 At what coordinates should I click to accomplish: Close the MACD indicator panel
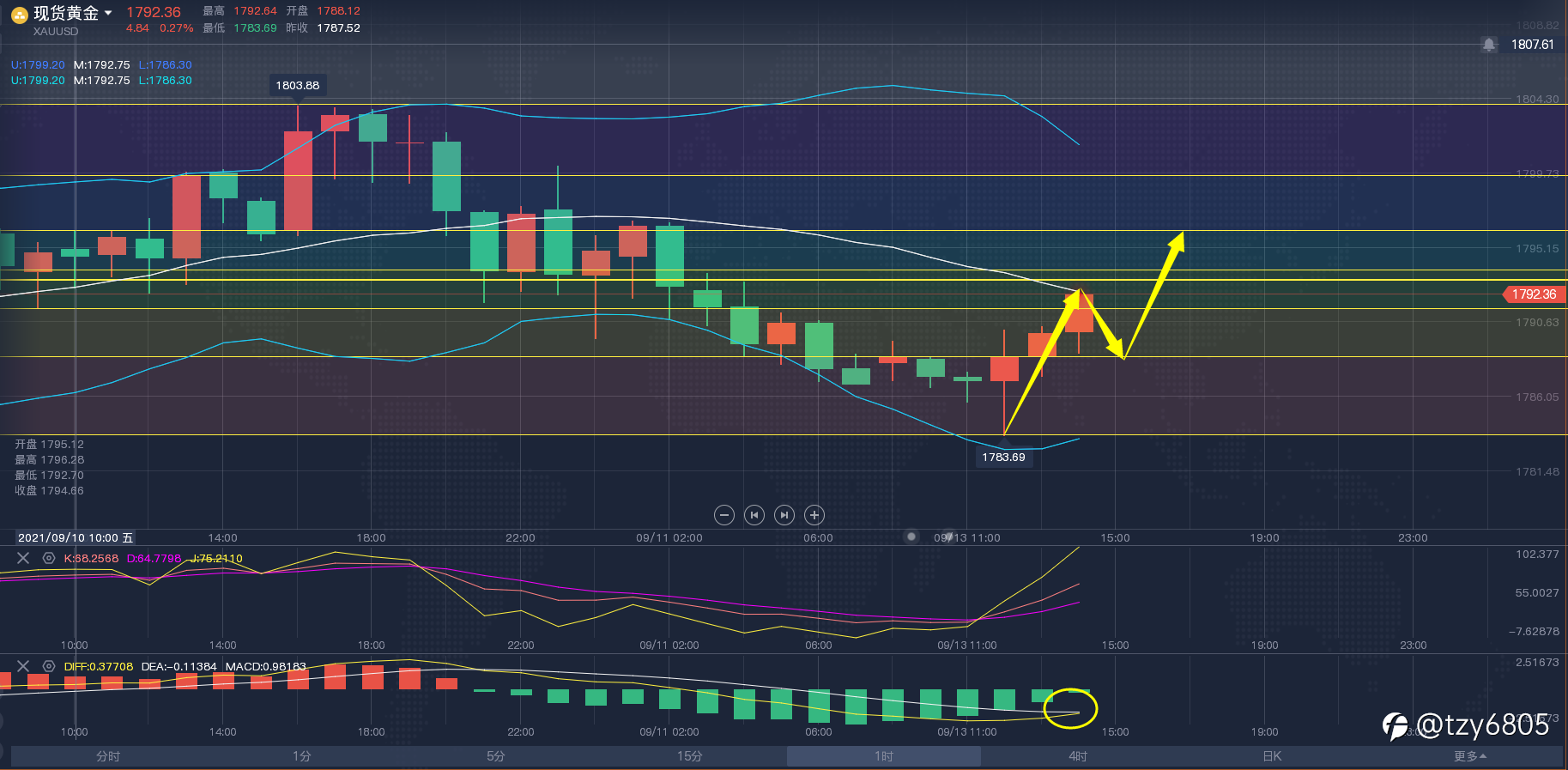pyautogui.click(x=23, y=666)
